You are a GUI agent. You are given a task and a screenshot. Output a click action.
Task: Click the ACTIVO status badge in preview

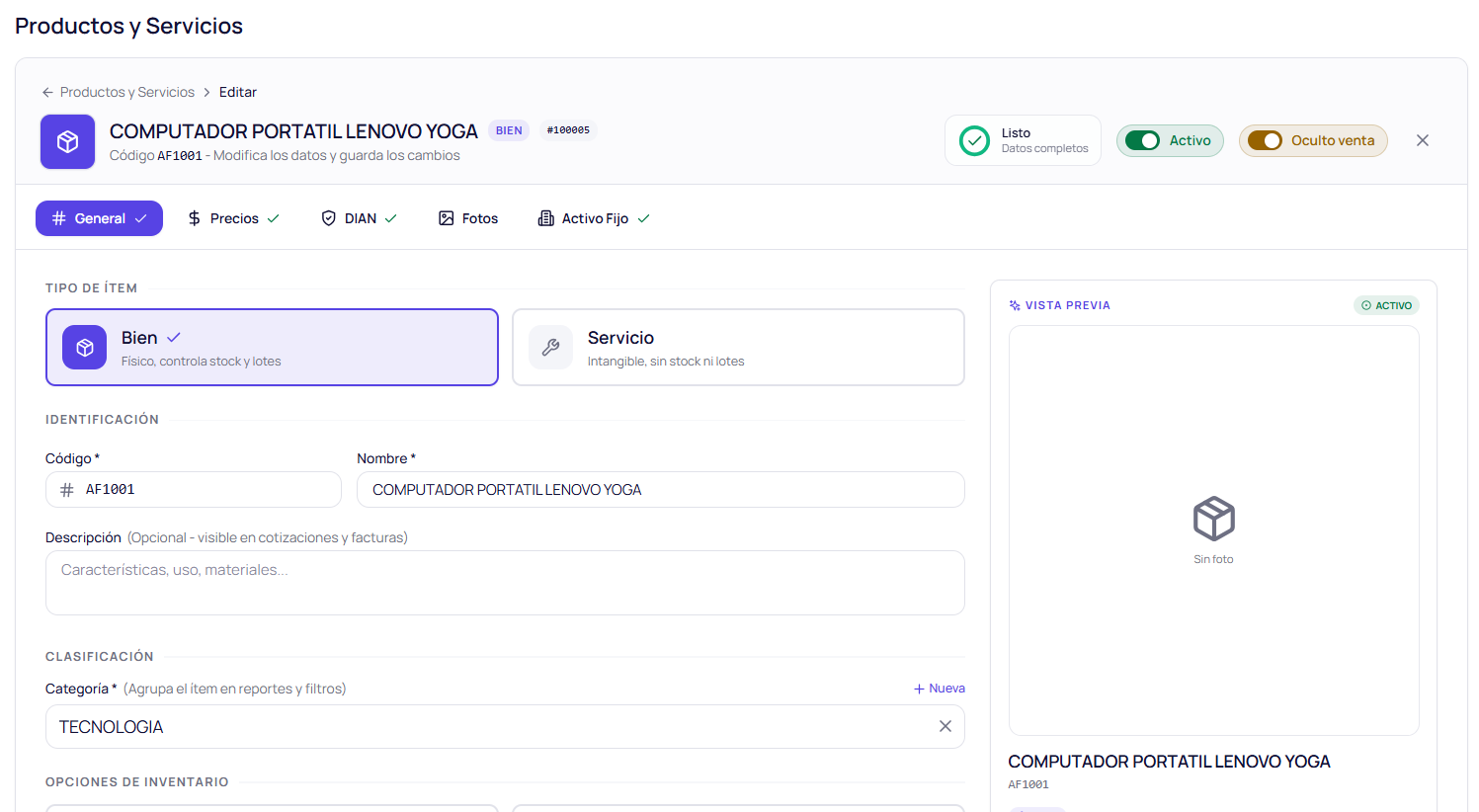coord(1386,305)
